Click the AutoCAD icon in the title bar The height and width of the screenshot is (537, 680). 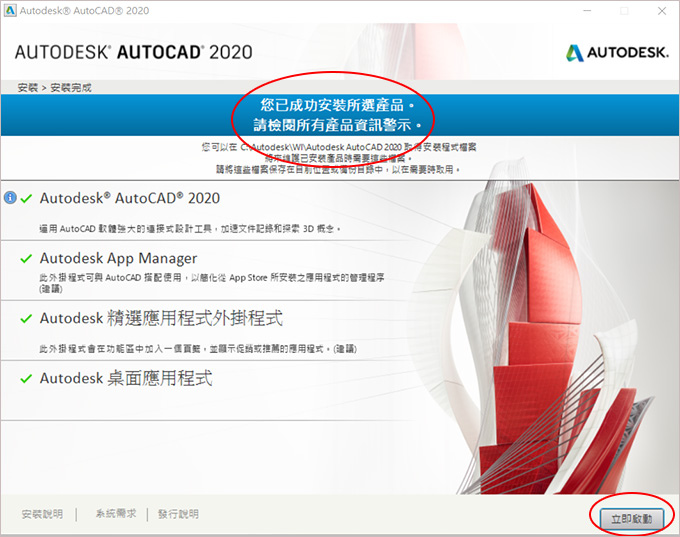point(10,10)
